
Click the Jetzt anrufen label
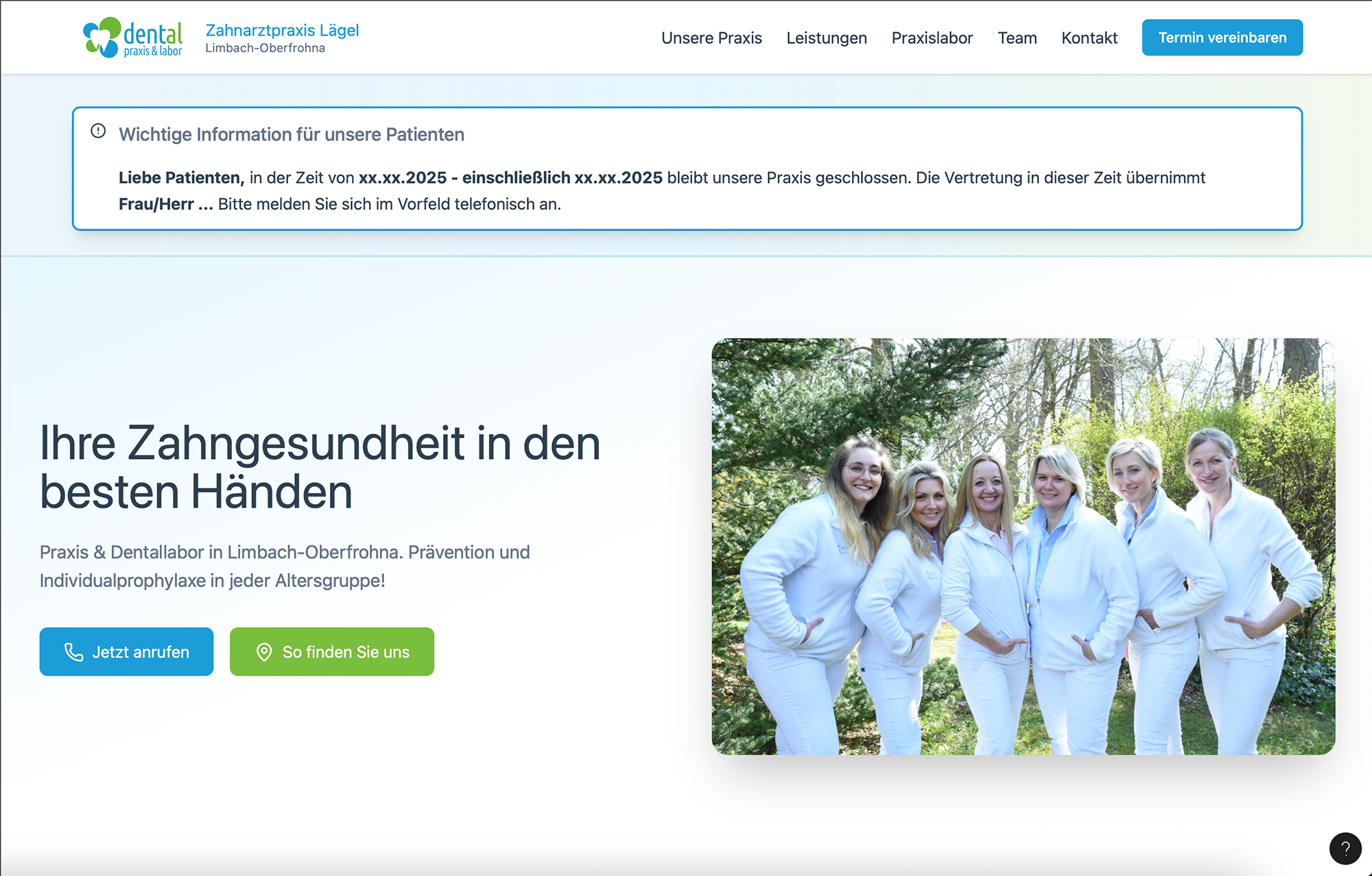pyautogui.click(x=141, y=652)
